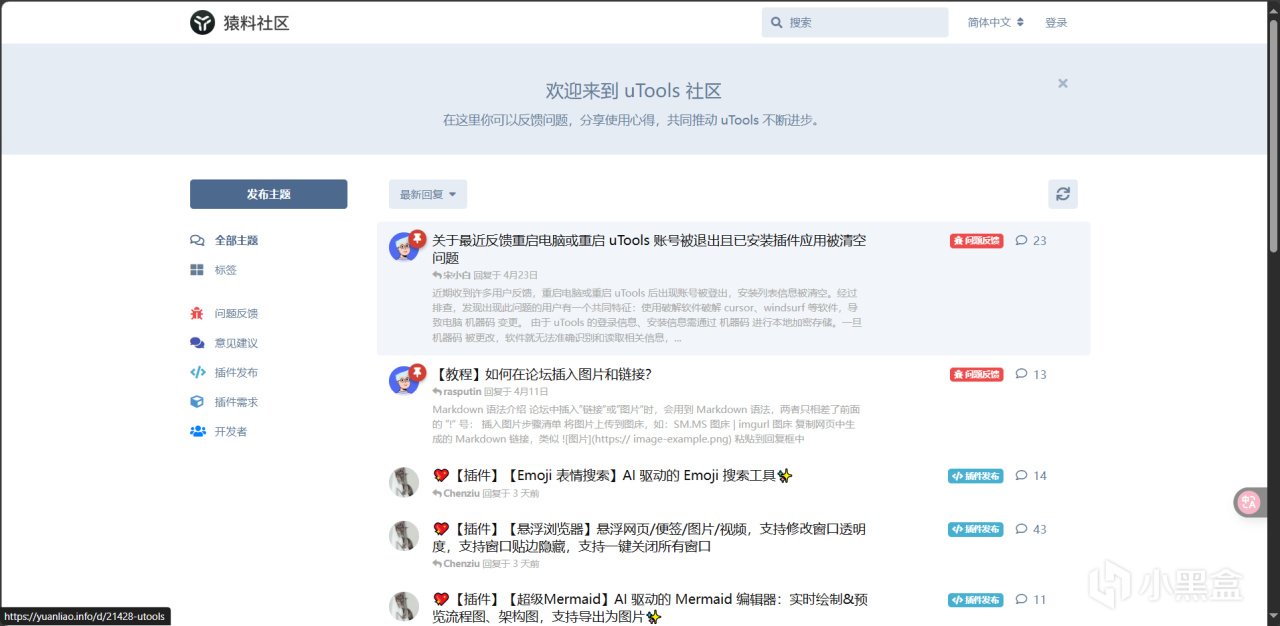
Task: Click reply count icon showing 13
Action: [1021, 374]
